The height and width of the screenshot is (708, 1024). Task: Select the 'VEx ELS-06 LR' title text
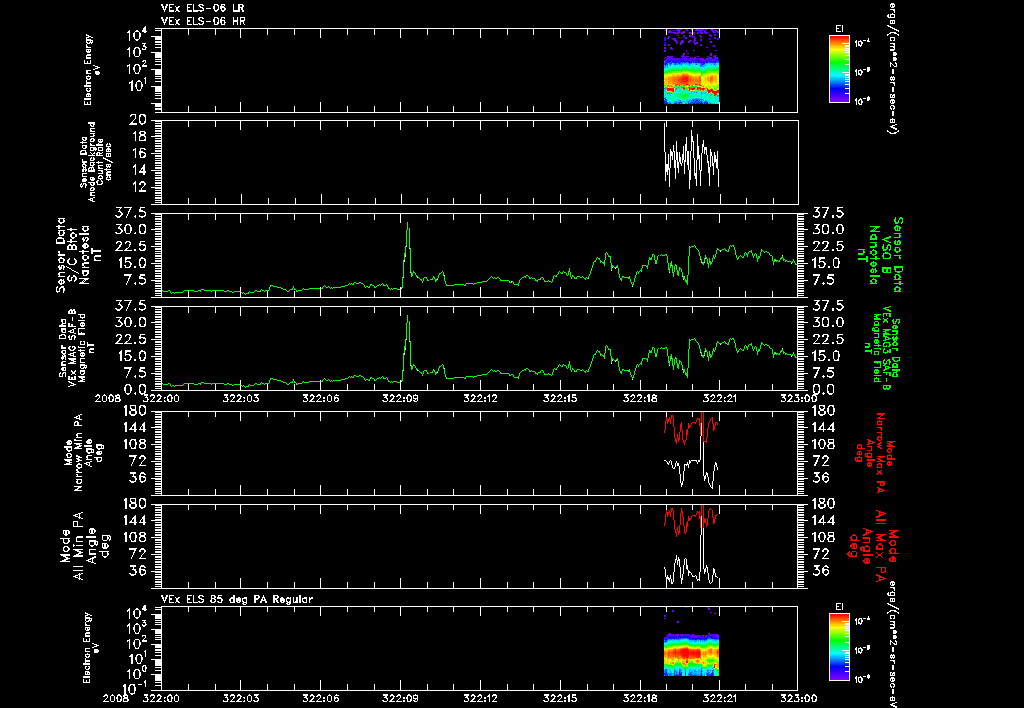[203, 8]
